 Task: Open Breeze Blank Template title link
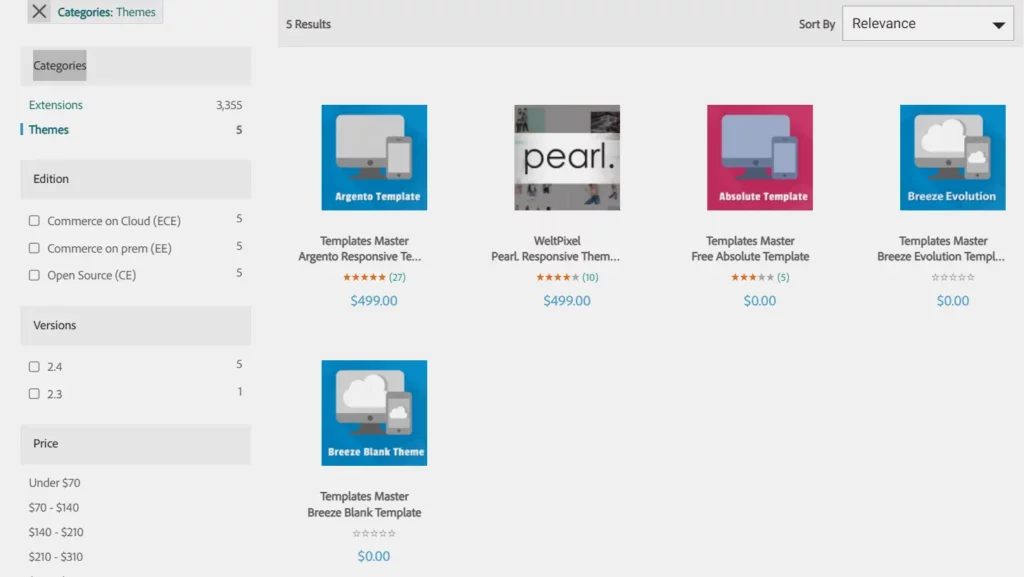(x=364, y=512)
